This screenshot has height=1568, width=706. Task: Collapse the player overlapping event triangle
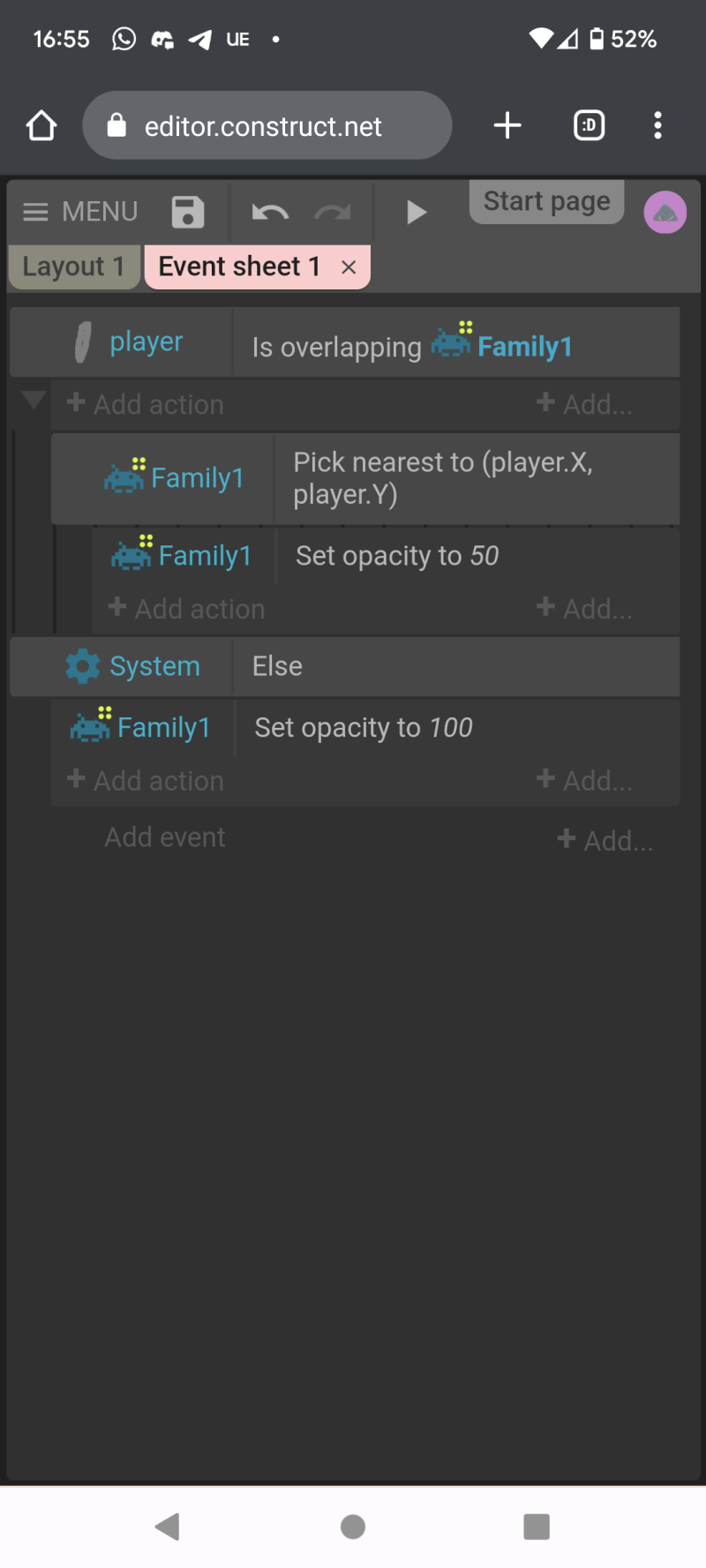34,401
